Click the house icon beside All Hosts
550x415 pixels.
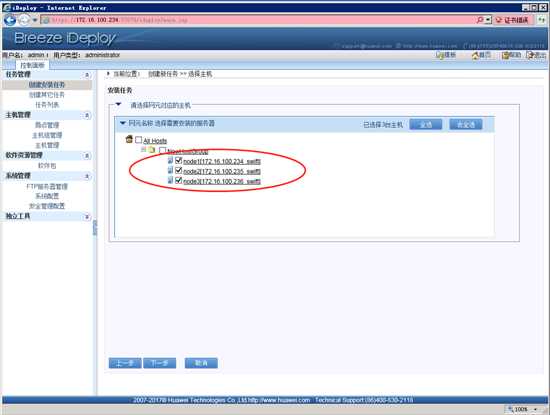(129, 140)
